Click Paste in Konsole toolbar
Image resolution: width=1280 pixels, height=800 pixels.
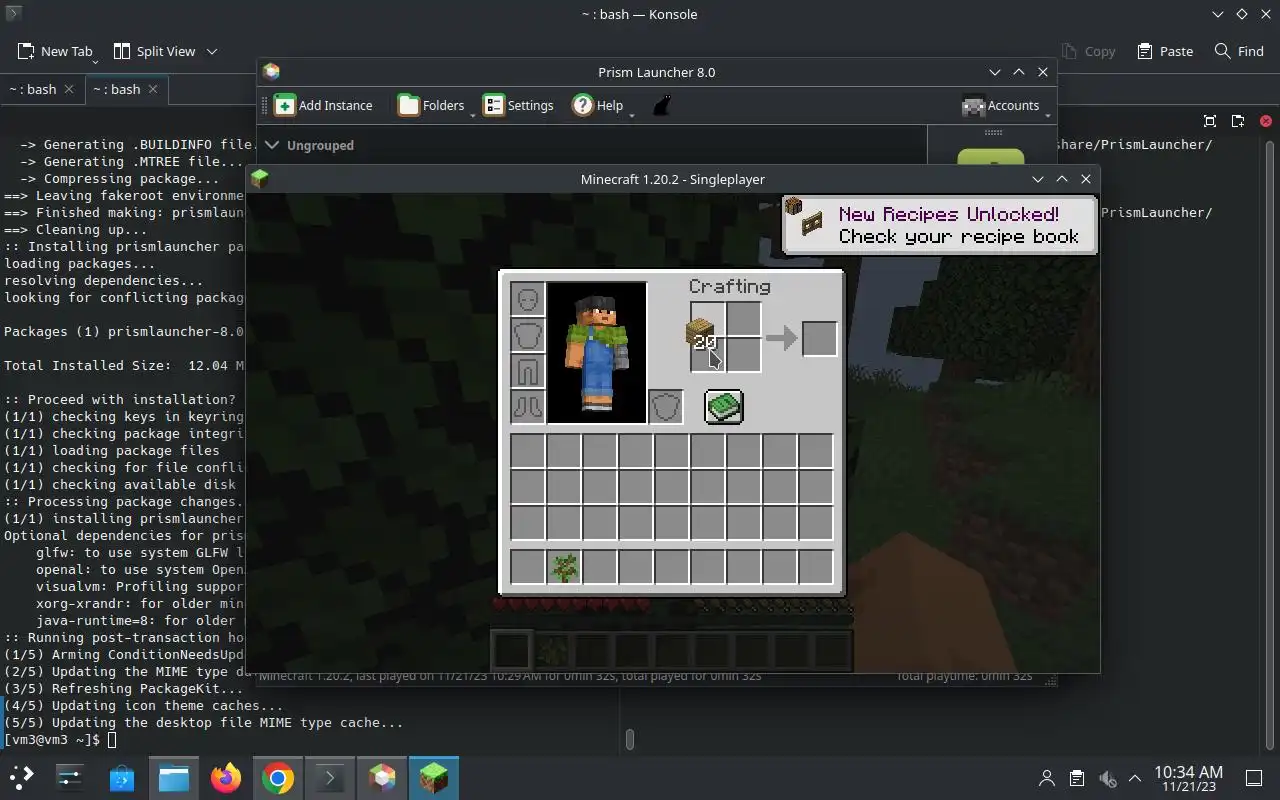1165,51
